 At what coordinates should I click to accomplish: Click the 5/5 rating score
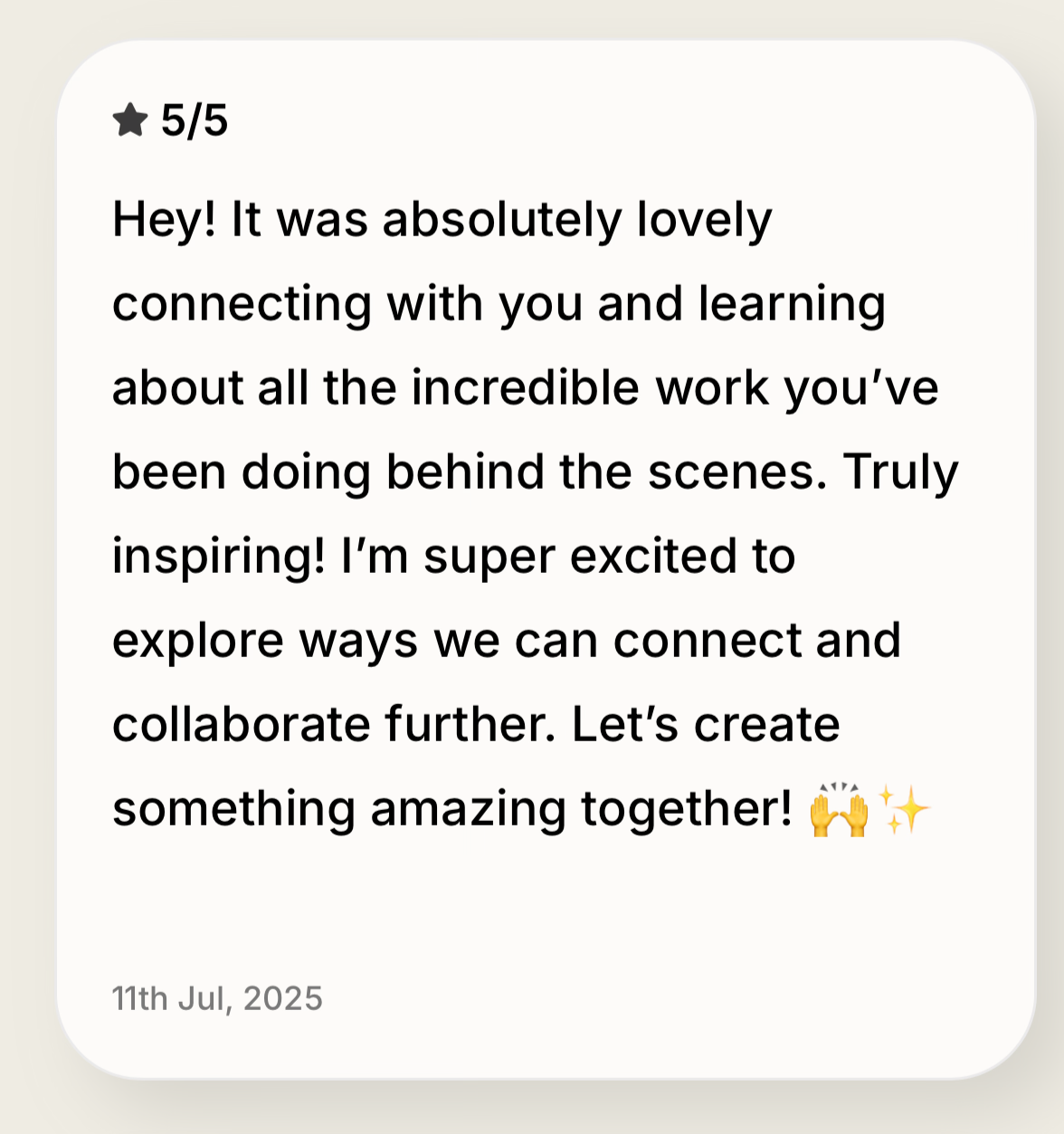pyautogui.click(x=195, y=120)
